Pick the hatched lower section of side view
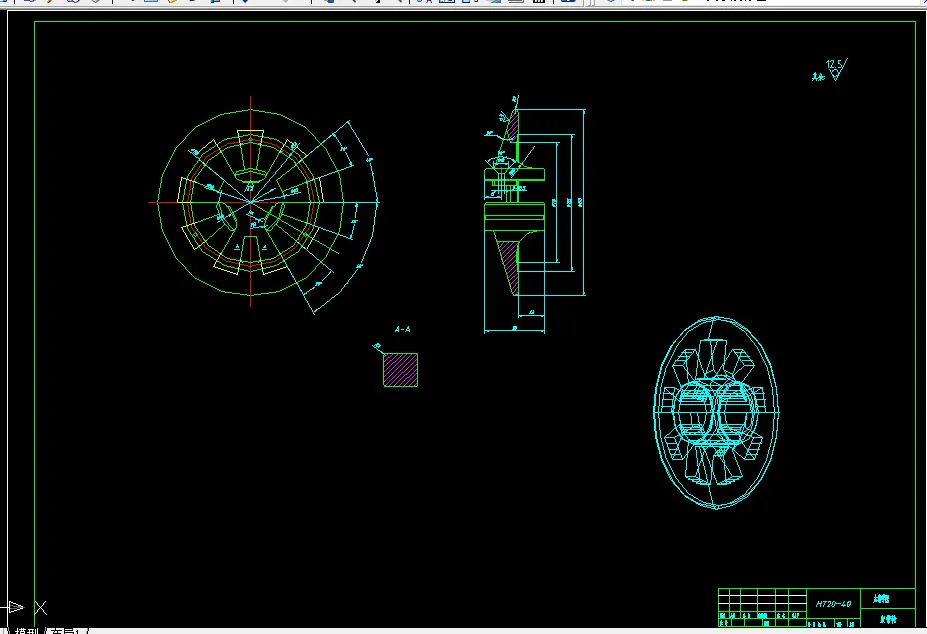The width and height of the screenshot is (927, 634). click(x=509, y=267)
